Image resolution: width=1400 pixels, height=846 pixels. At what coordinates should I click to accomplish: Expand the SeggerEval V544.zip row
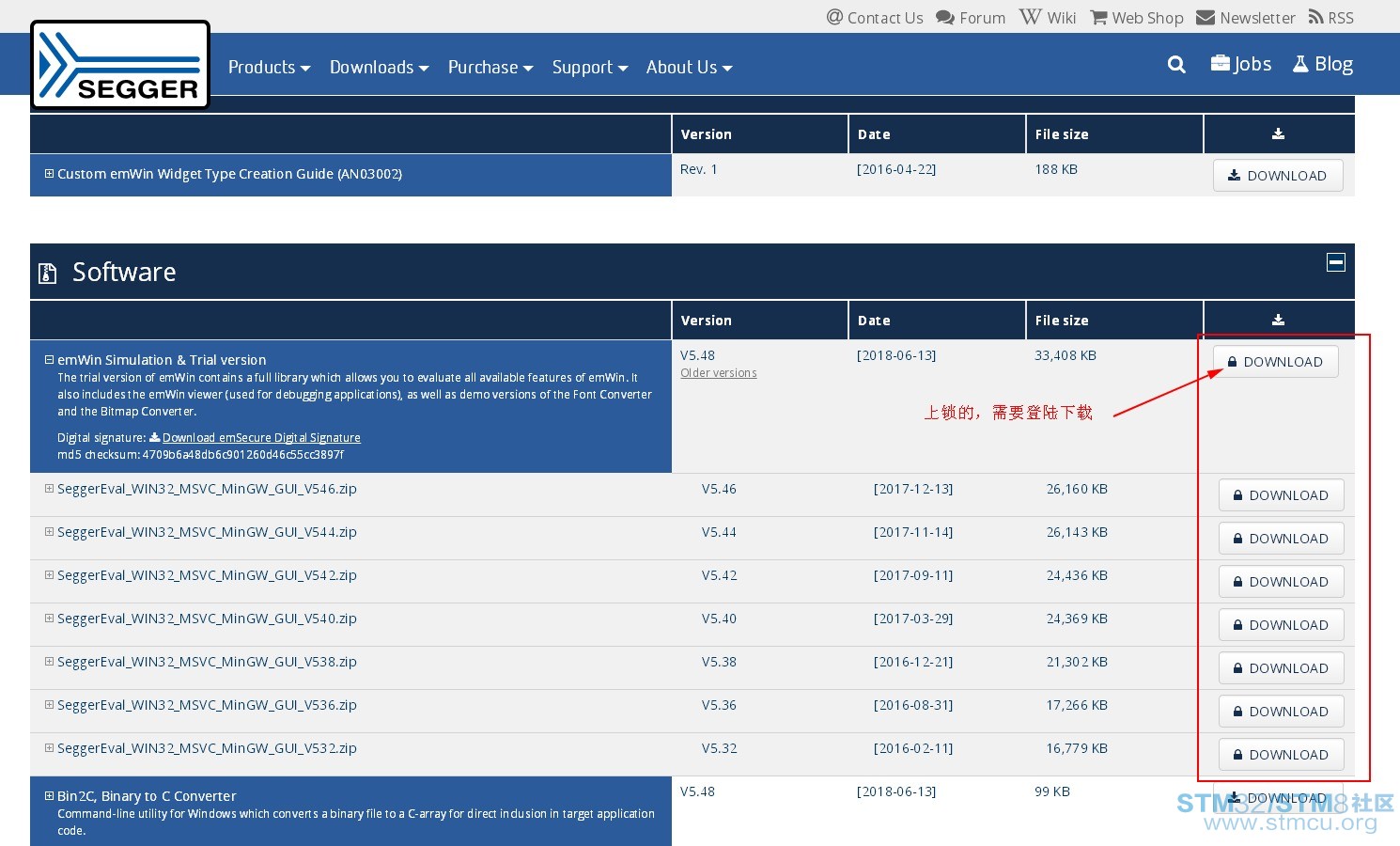click(x=50, y=532)
